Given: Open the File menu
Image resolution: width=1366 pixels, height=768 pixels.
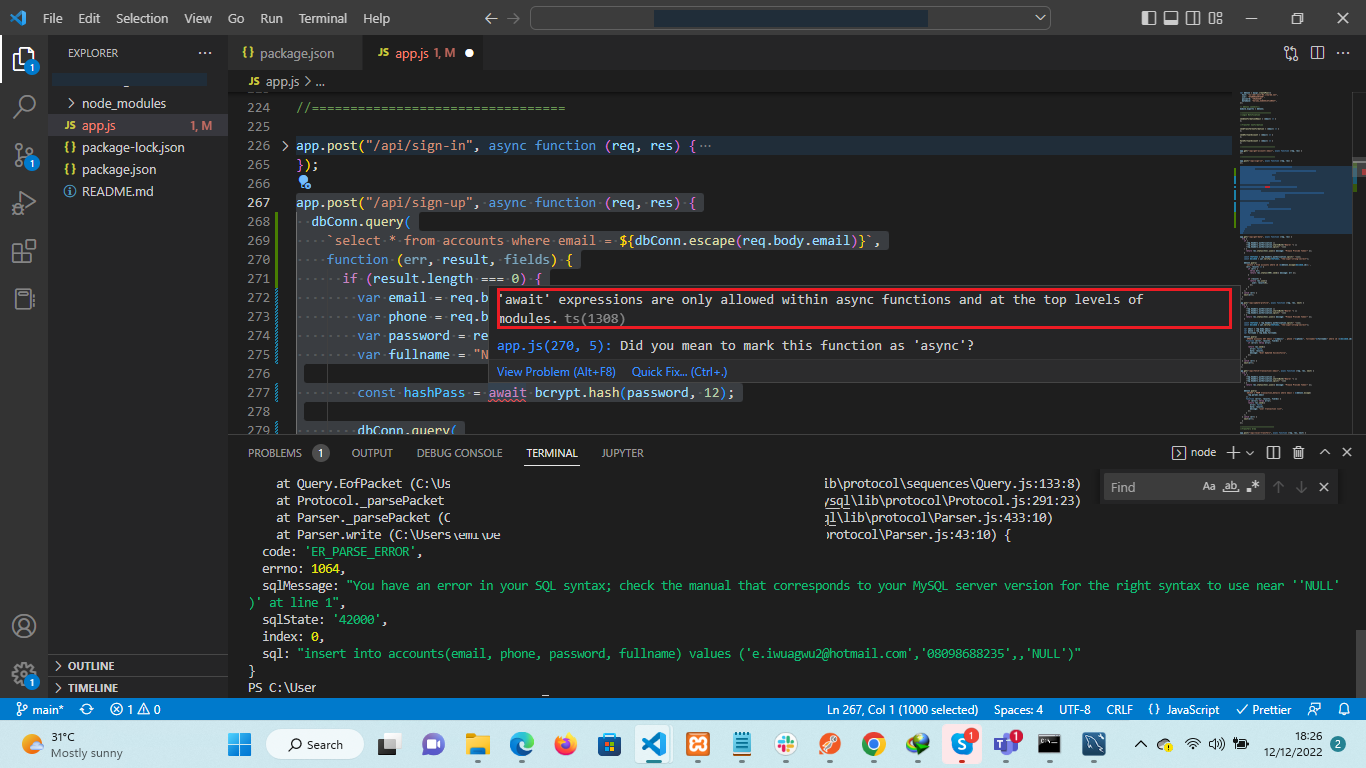Looking at the screenshot, I should click(x=53, y=18).
